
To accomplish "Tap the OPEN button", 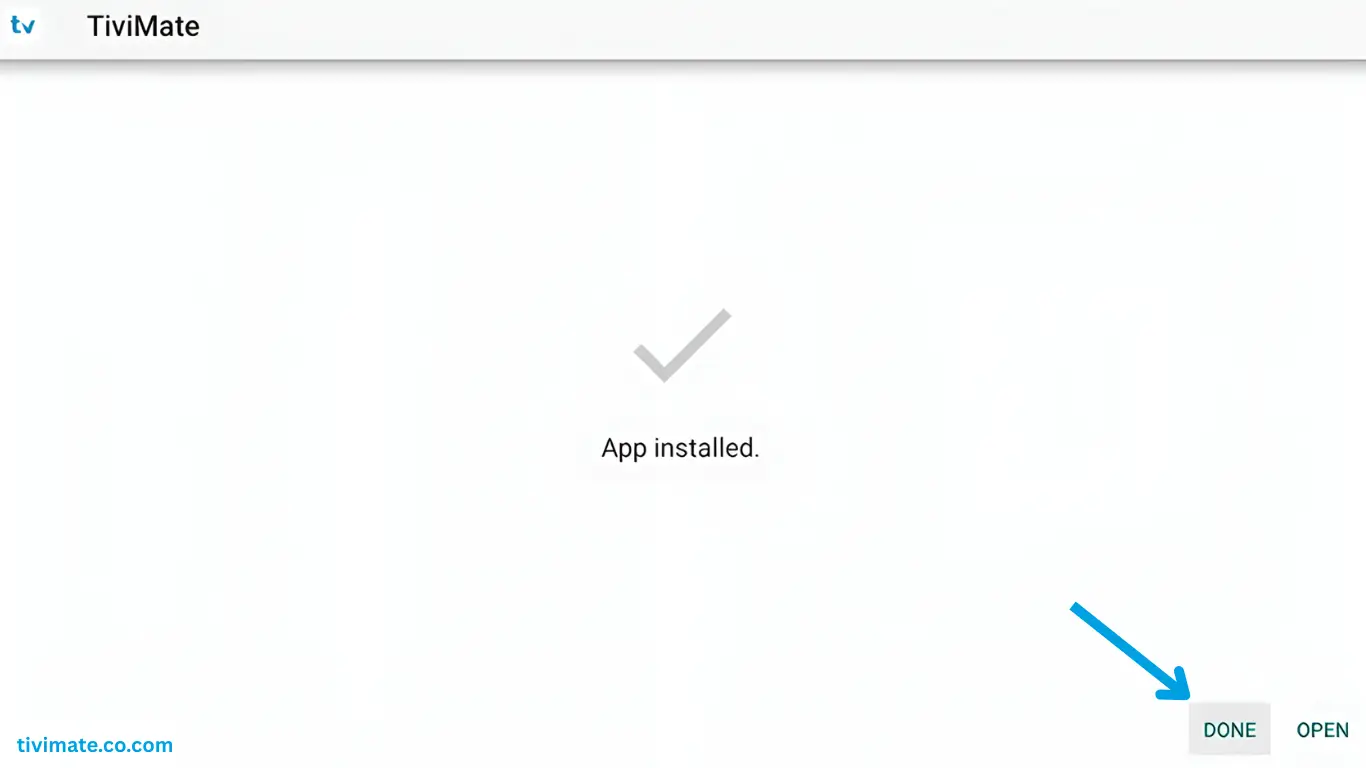I will pos(1322,730).
